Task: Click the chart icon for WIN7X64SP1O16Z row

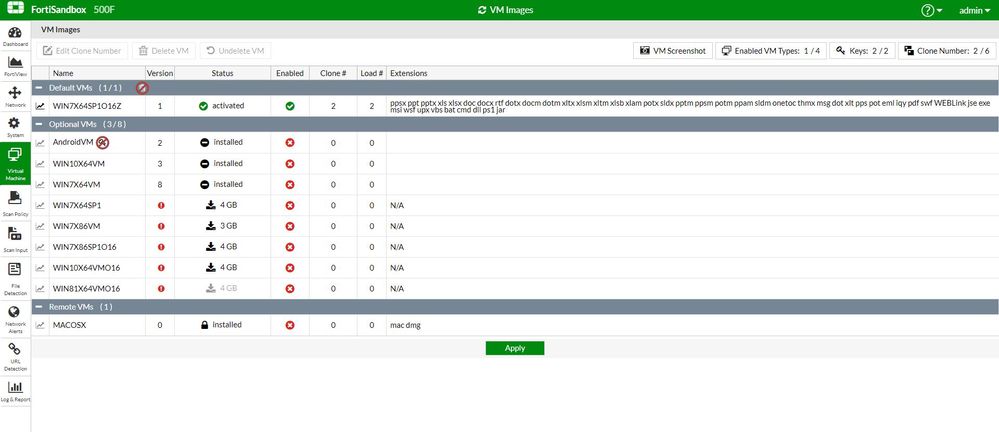Action: point(40,106)
